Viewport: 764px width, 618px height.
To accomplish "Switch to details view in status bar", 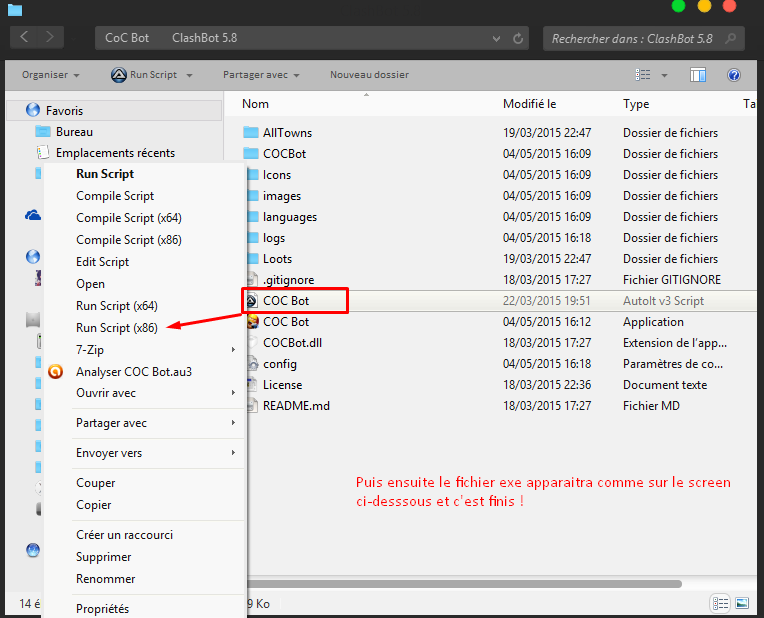I will [x=721, y=603].
